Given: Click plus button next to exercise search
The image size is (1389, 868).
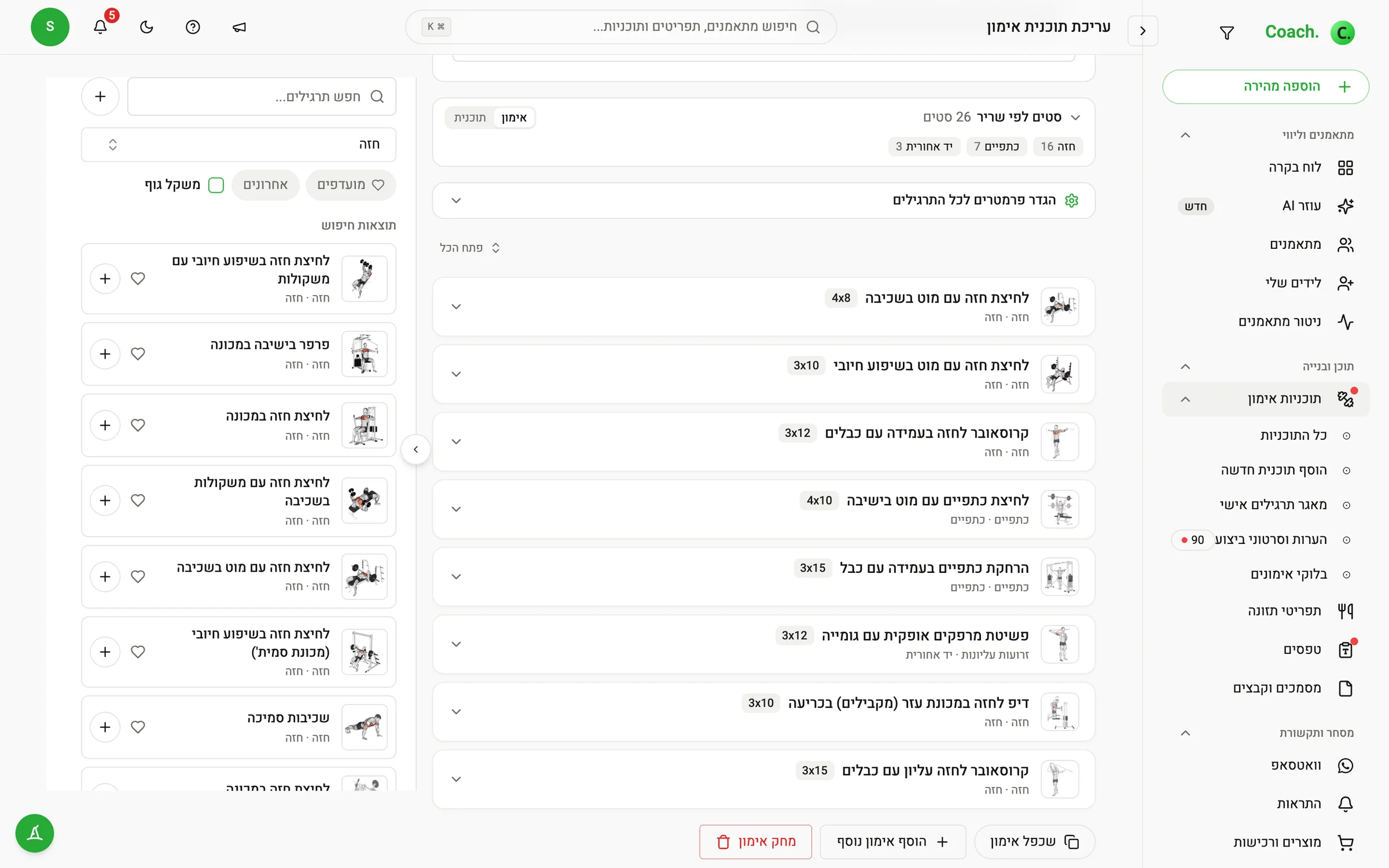Looking at the screenshot, I should [100, 96].
